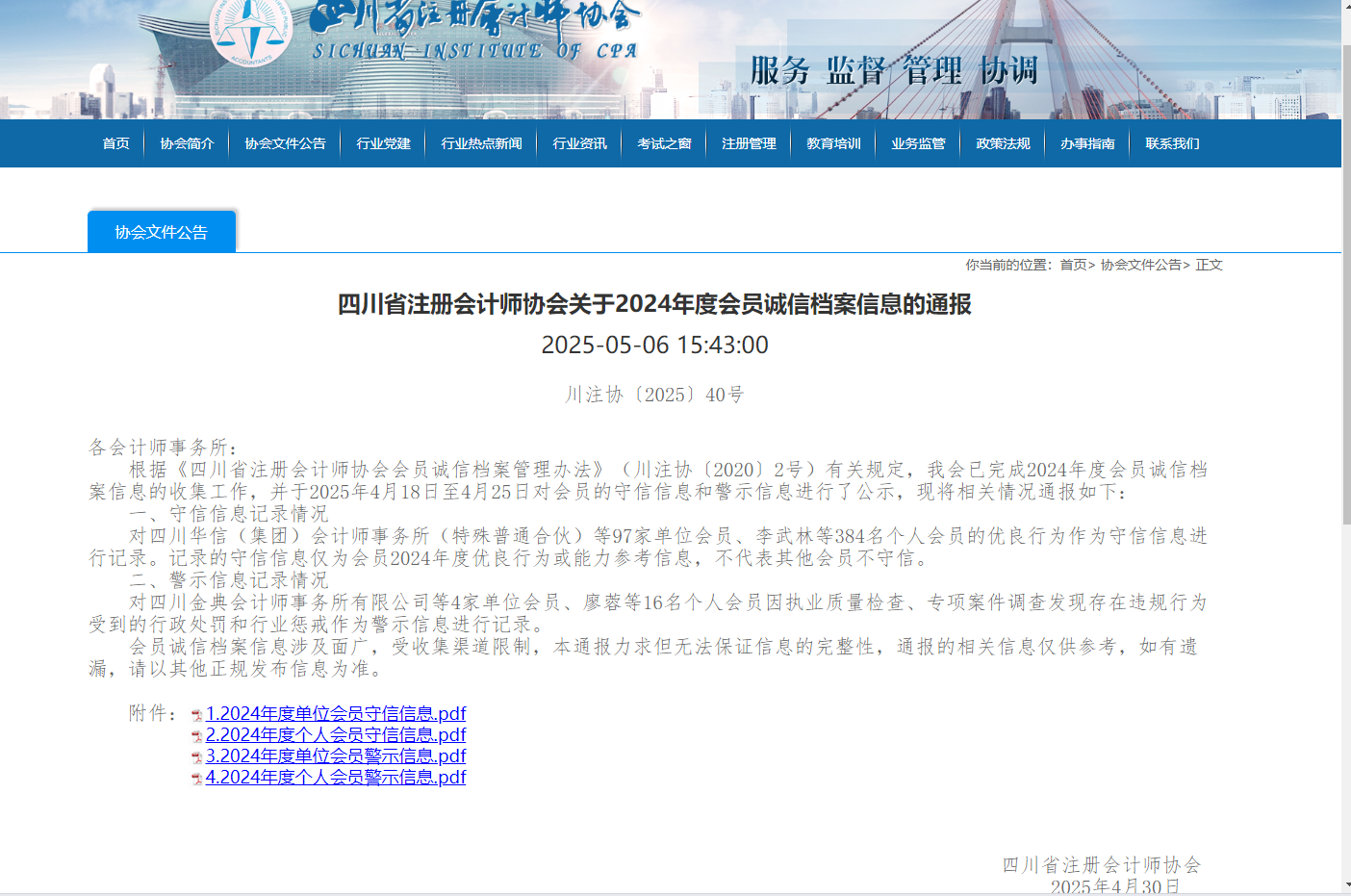Viewport: 1351px width, 896px height.
Task: Click PDF icon beside 2.2024年度个人会员守信信息
Action: click(x=196, y=736)
